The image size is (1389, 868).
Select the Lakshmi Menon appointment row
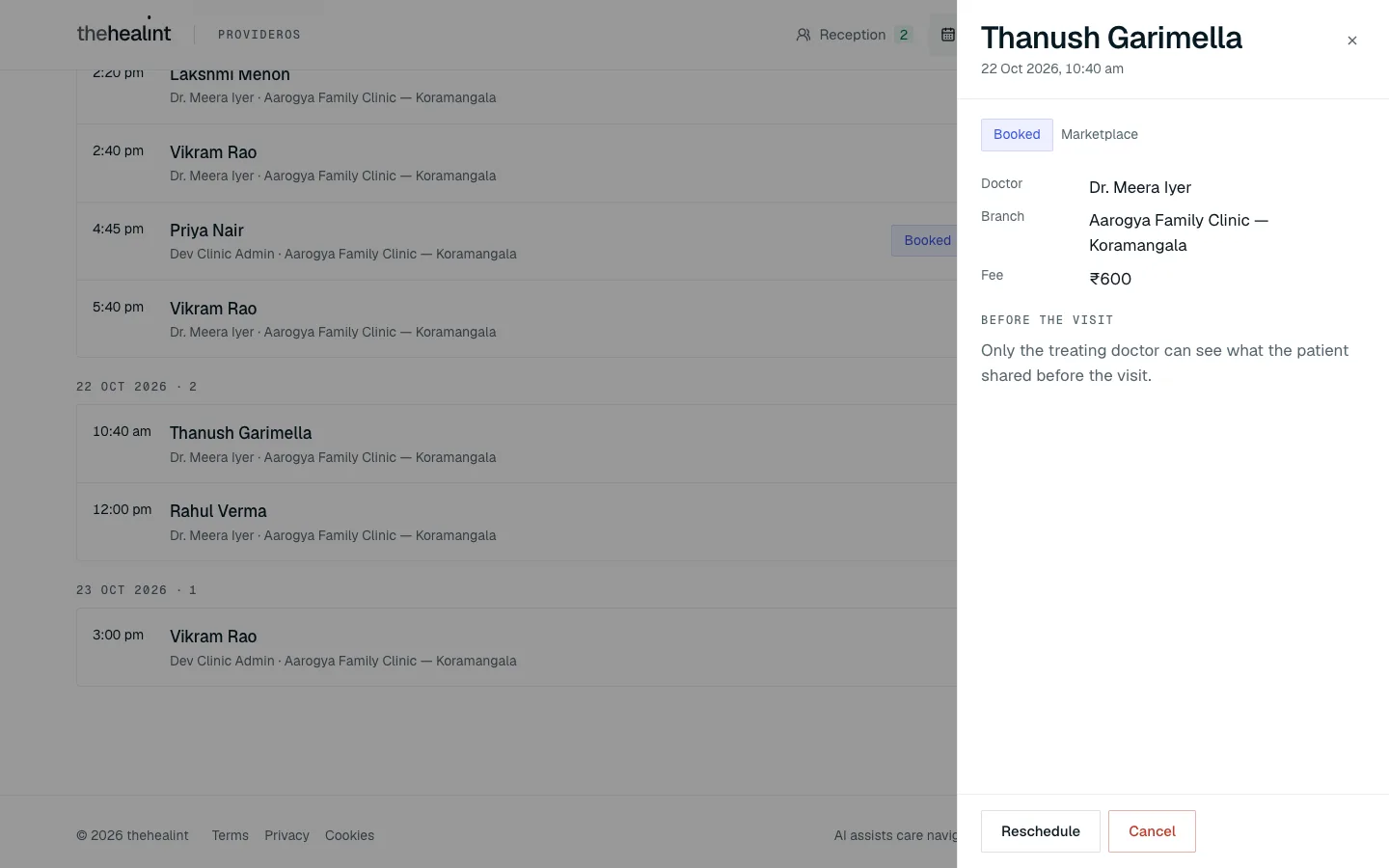tap(517, 96)
